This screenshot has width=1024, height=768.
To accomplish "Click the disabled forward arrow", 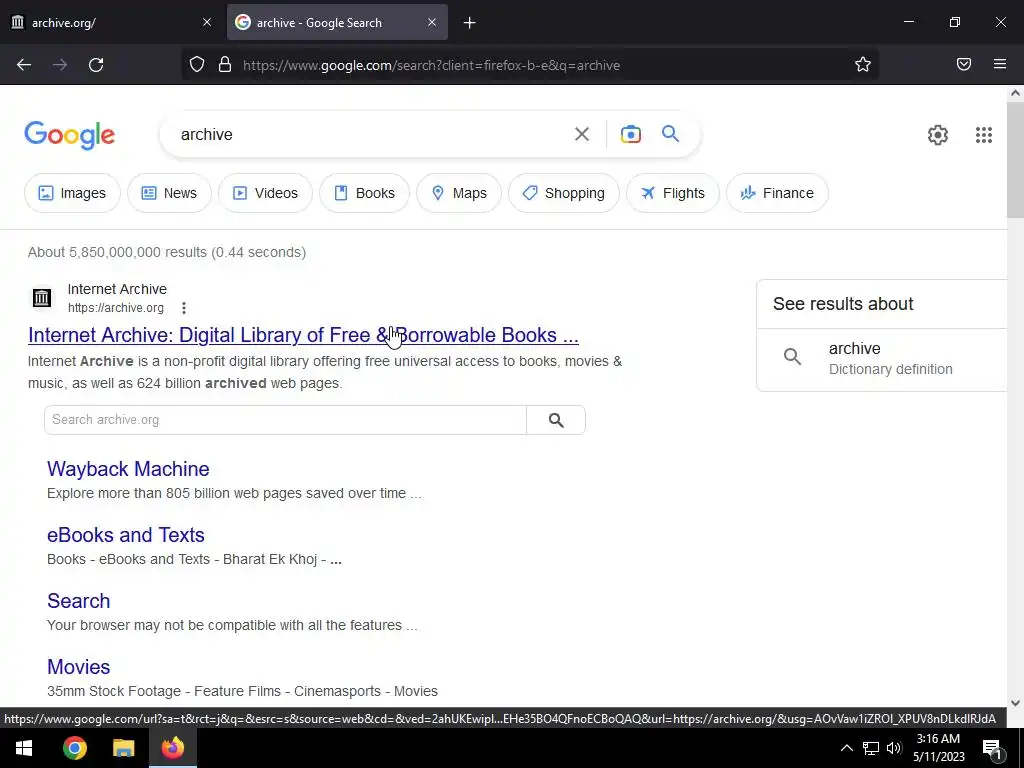I will click(60, 65).
